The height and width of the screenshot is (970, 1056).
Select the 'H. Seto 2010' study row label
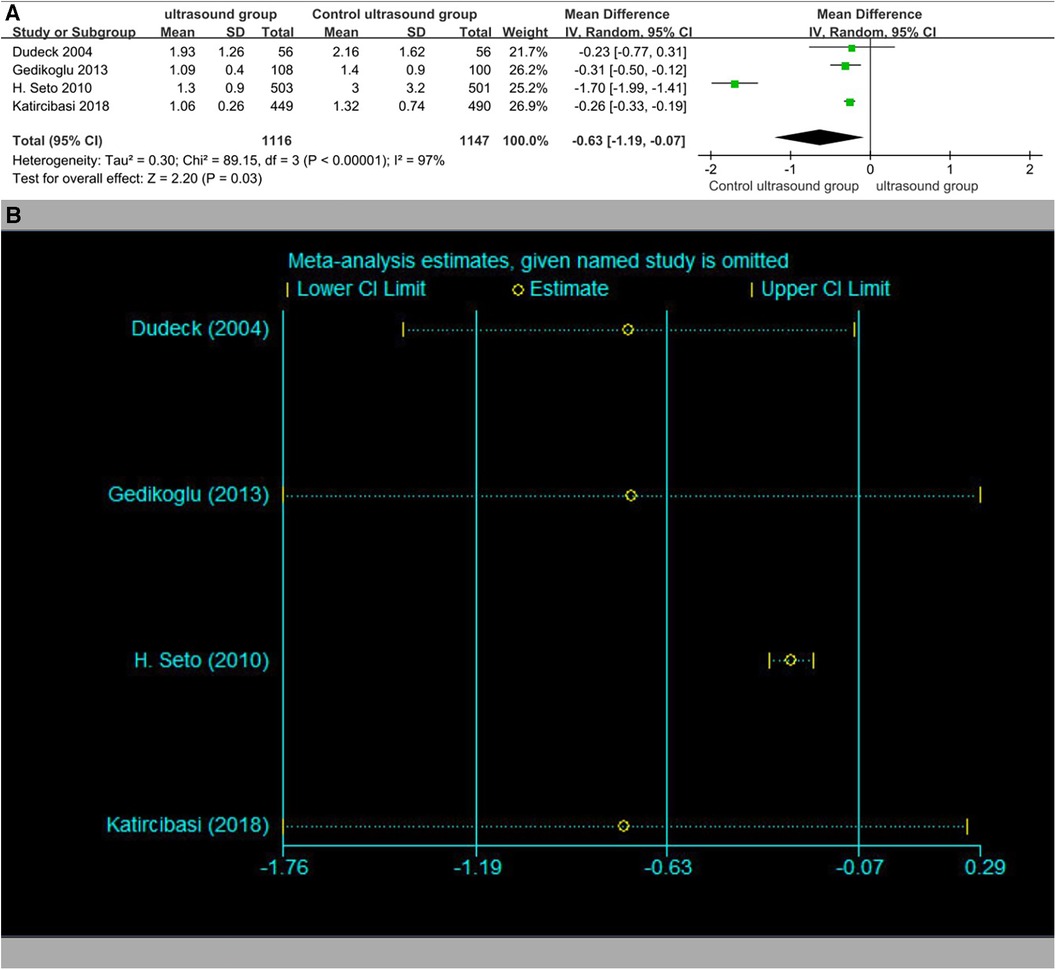[52, 88]
